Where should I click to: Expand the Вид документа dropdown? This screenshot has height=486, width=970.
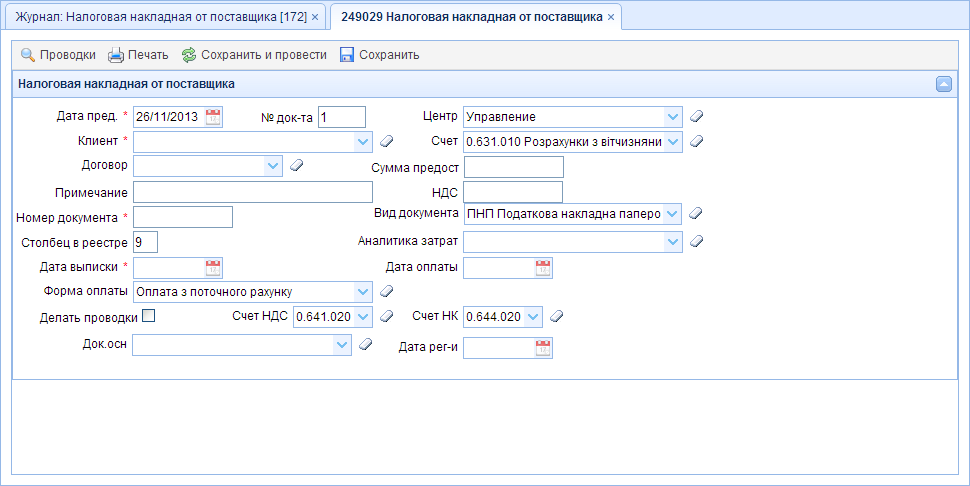pyautogui.click(x=672, y=214)
